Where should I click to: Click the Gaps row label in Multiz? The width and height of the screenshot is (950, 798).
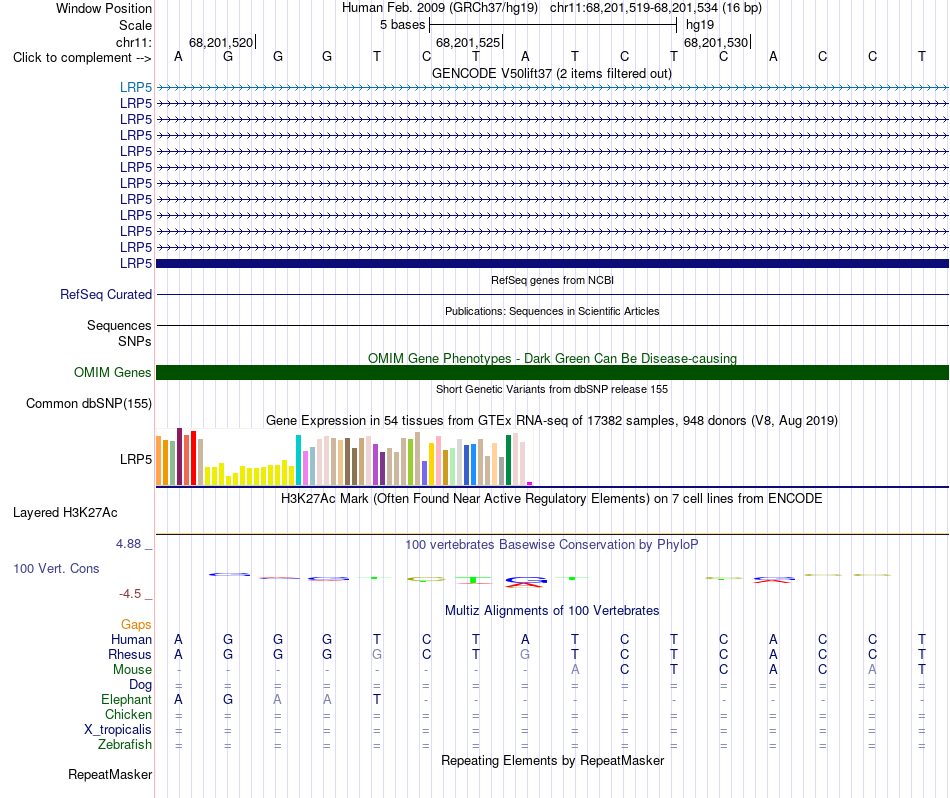click(x=136, y=624)
